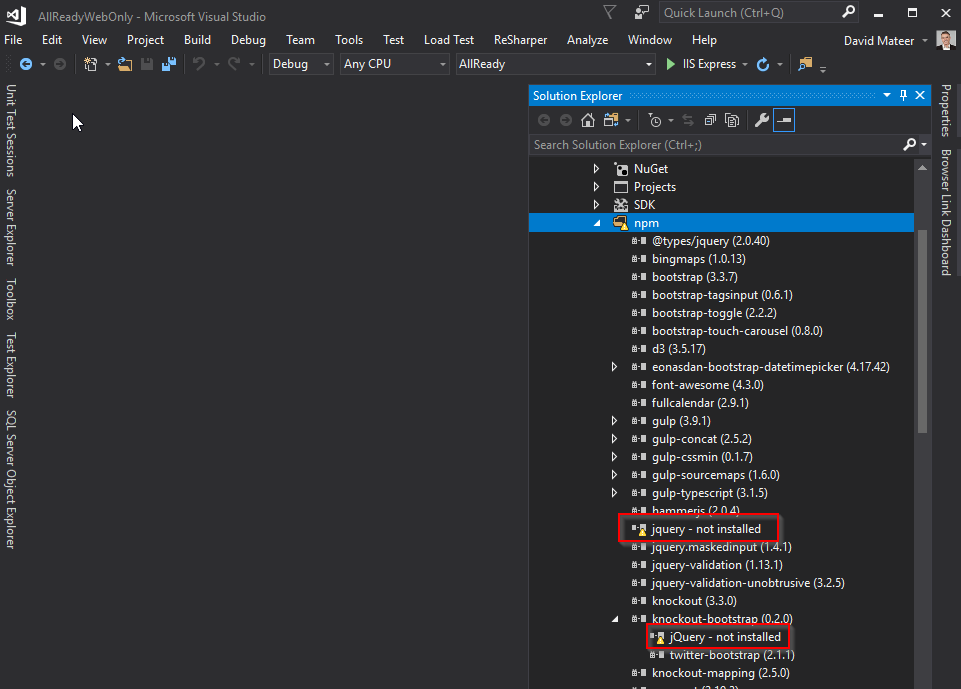Image resolution: width=961 pixels, height=689 pixels.
Task: Open the Project menu
Action: [145, 40]
